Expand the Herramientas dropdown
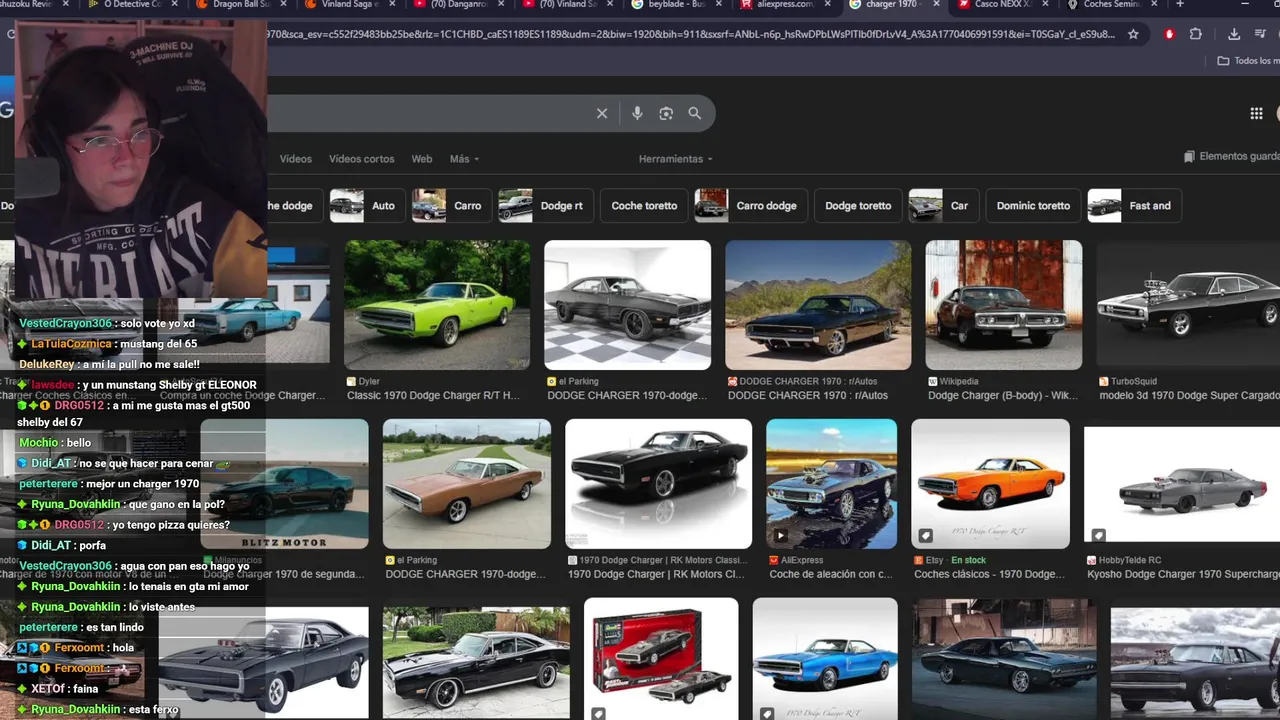Screen dimensions: 1280x720 676,159
